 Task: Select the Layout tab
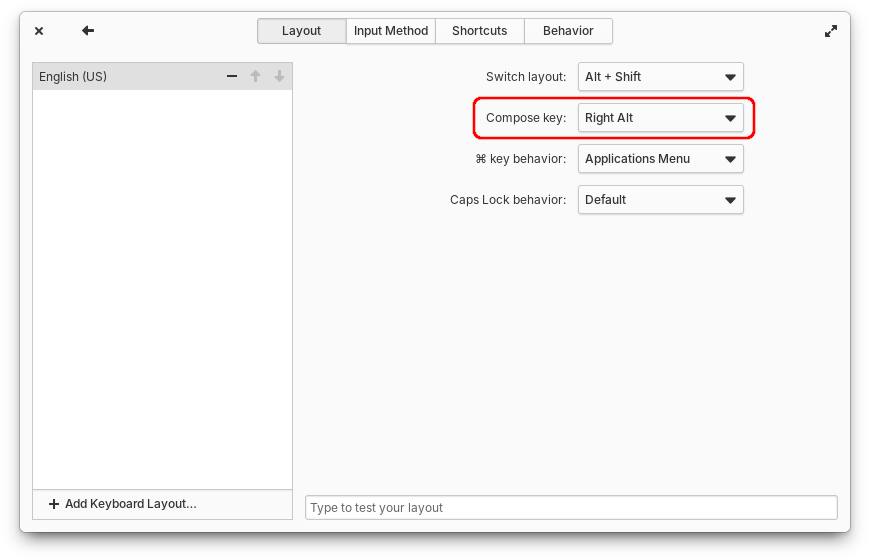[x=301, y=31]
